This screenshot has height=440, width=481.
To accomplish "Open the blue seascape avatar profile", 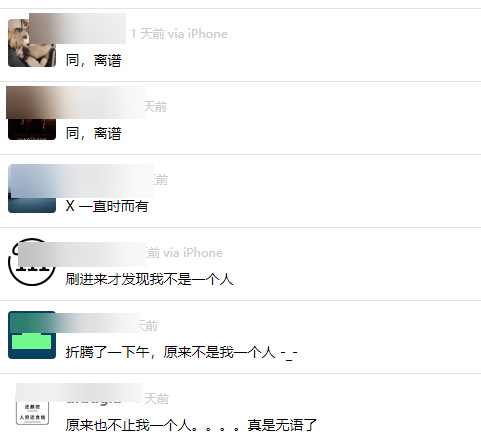I will point(32,189).
